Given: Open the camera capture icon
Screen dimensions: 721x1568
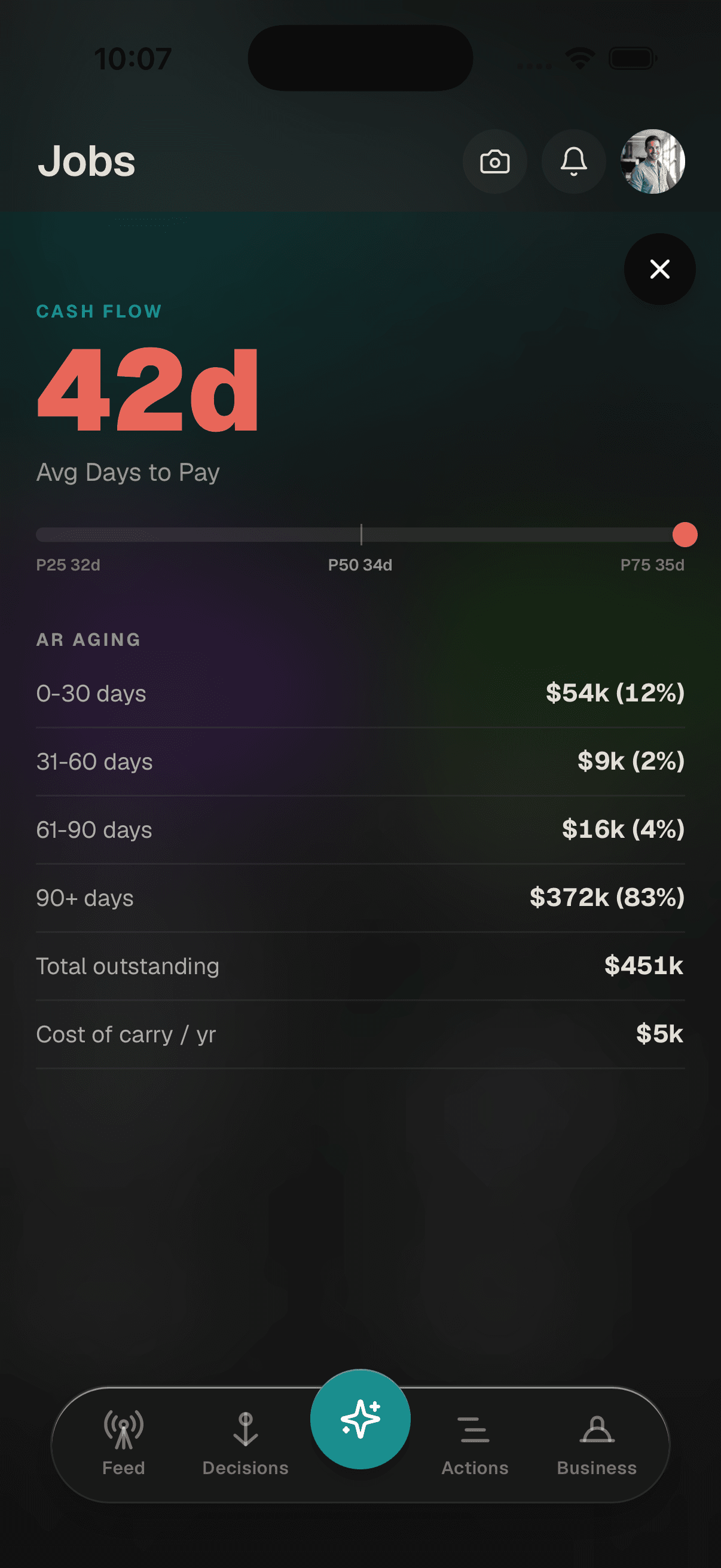Looking at the screenshot, I should coord(494,161).
